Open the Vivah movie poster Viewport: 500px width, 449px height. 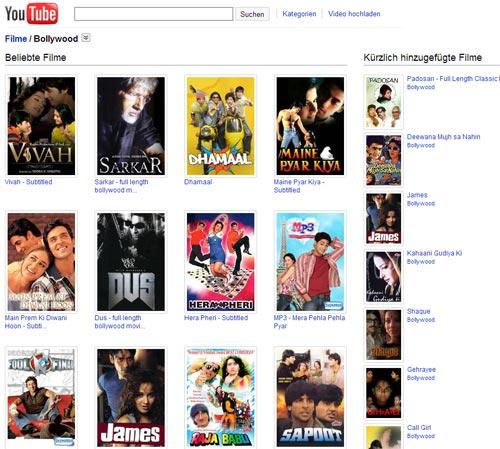click(x=41, y=126)
